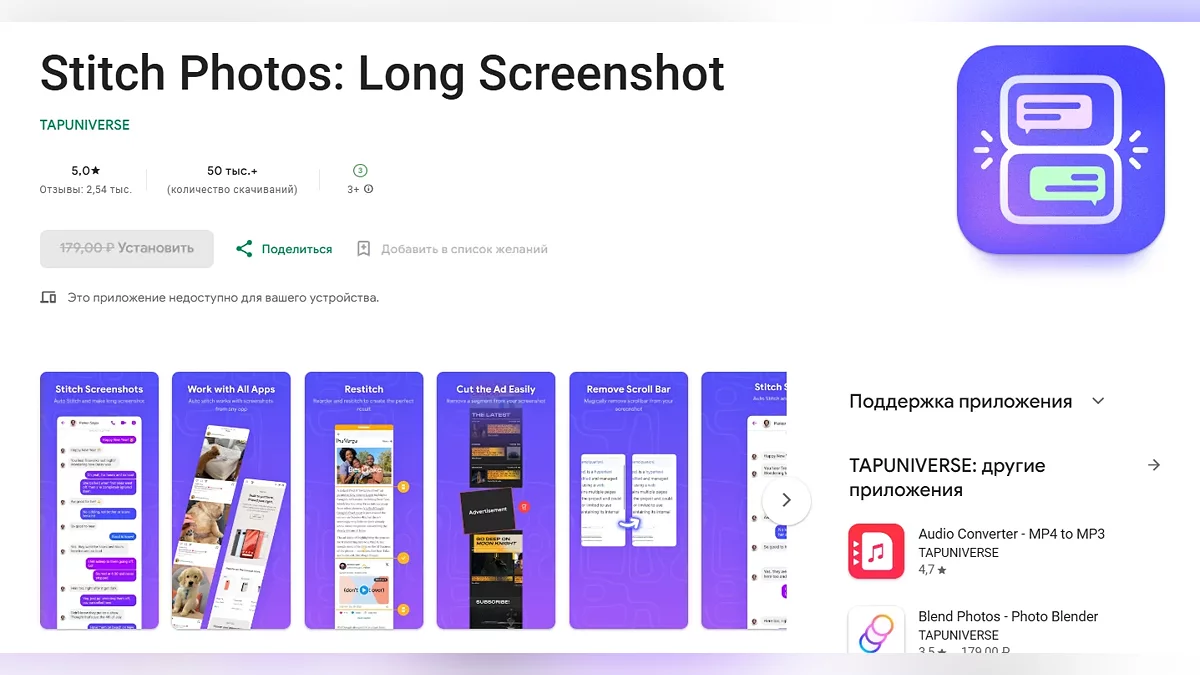The image size is (1200, 675).
Task: Click the Stitch Photos: Long Screenshot title
Action: click(382, 74)
